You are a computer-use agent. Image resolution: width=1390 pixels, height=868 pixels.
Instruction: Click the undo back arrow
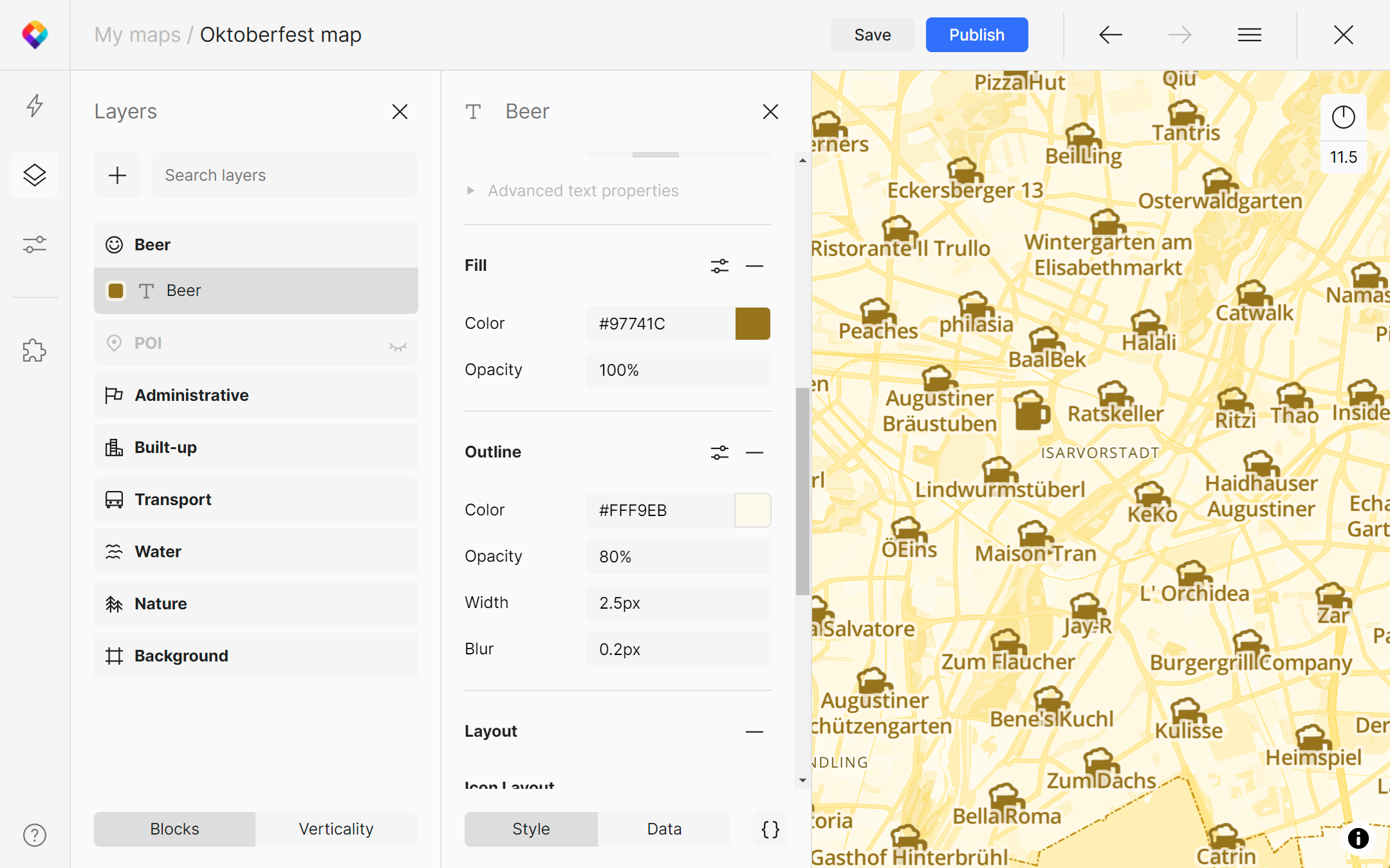tap(1111, 35)
